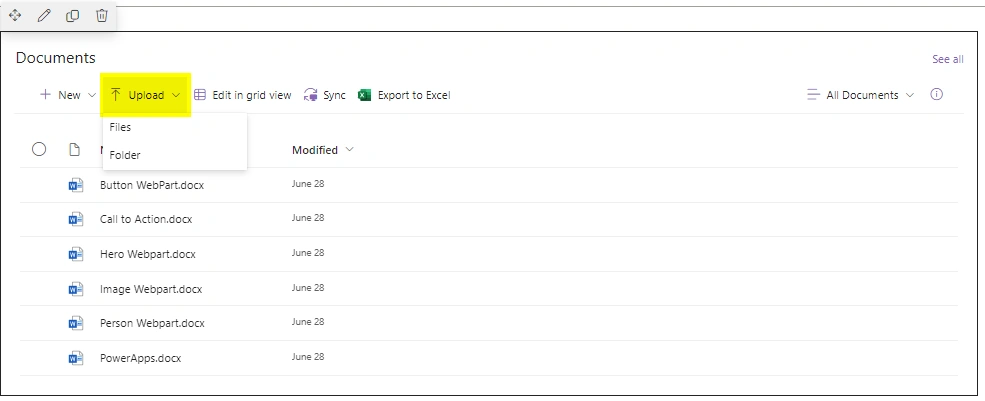Click Edit in grid view
This screenshot has width=985, height=401.
(242, 95)
